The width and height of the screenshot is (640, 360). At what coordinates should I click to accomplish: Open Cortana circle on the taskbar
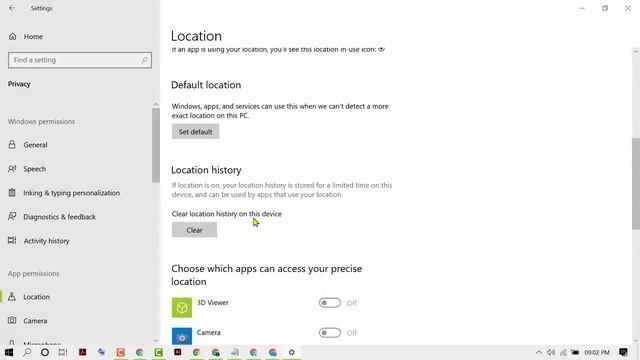45,352
